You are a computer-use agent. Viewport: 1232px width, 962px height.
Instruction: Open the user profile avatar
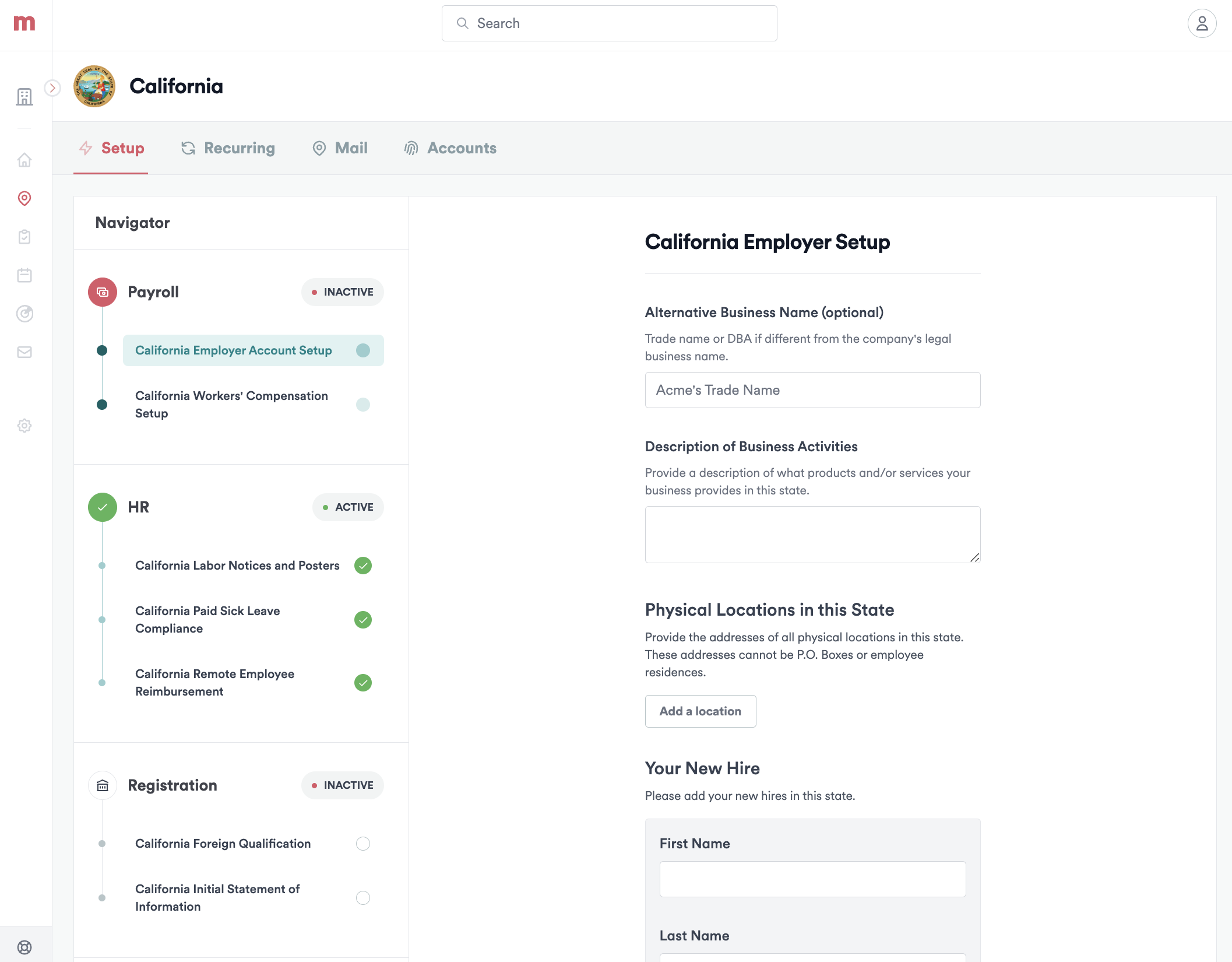[1202, 23]
